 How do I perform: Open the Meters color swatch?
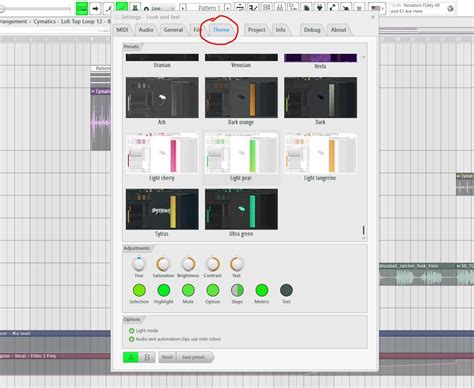click(262, 290)
